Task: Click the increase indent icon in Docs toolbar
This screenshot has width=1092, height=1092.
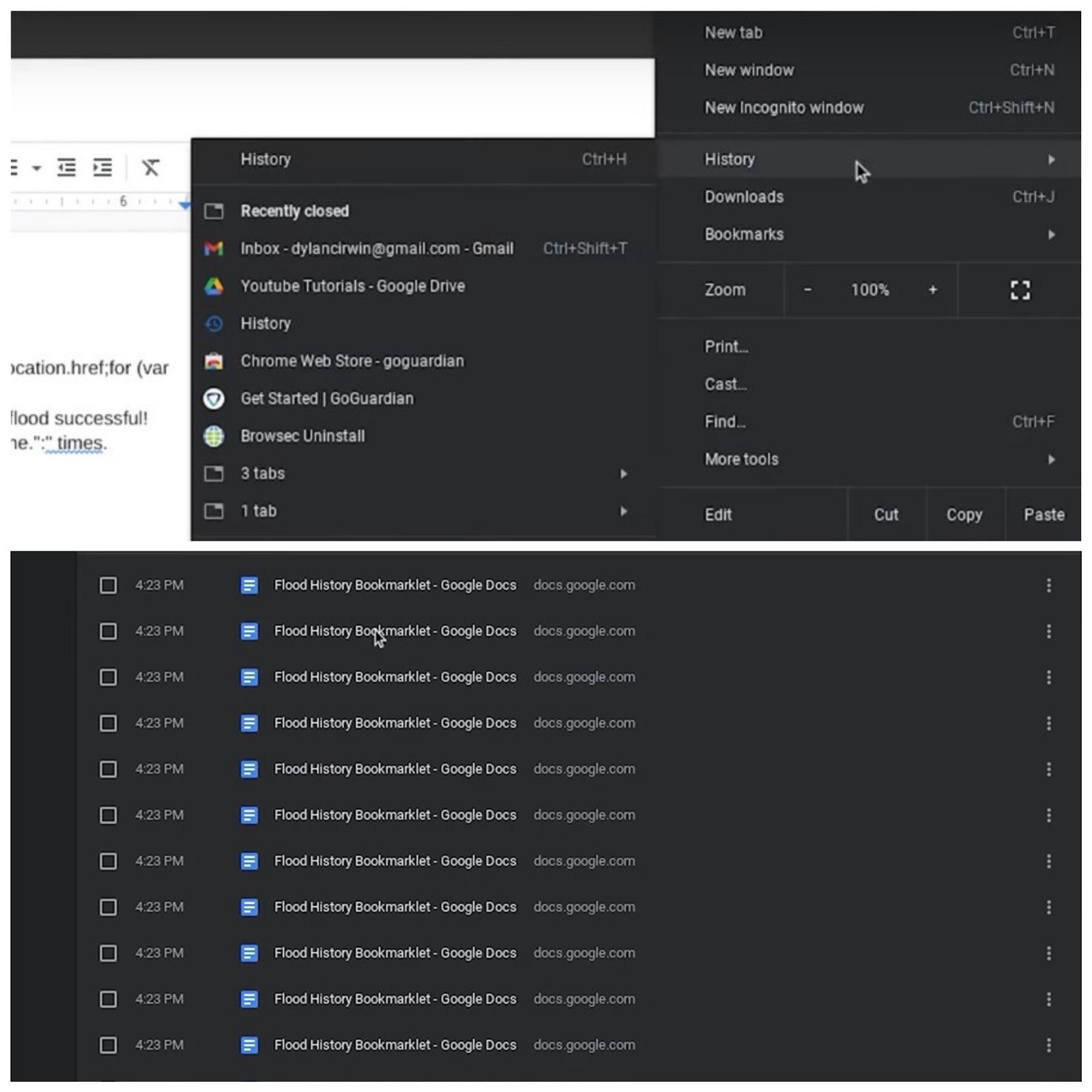Action: pyautogui.click(x=102, y=167)
